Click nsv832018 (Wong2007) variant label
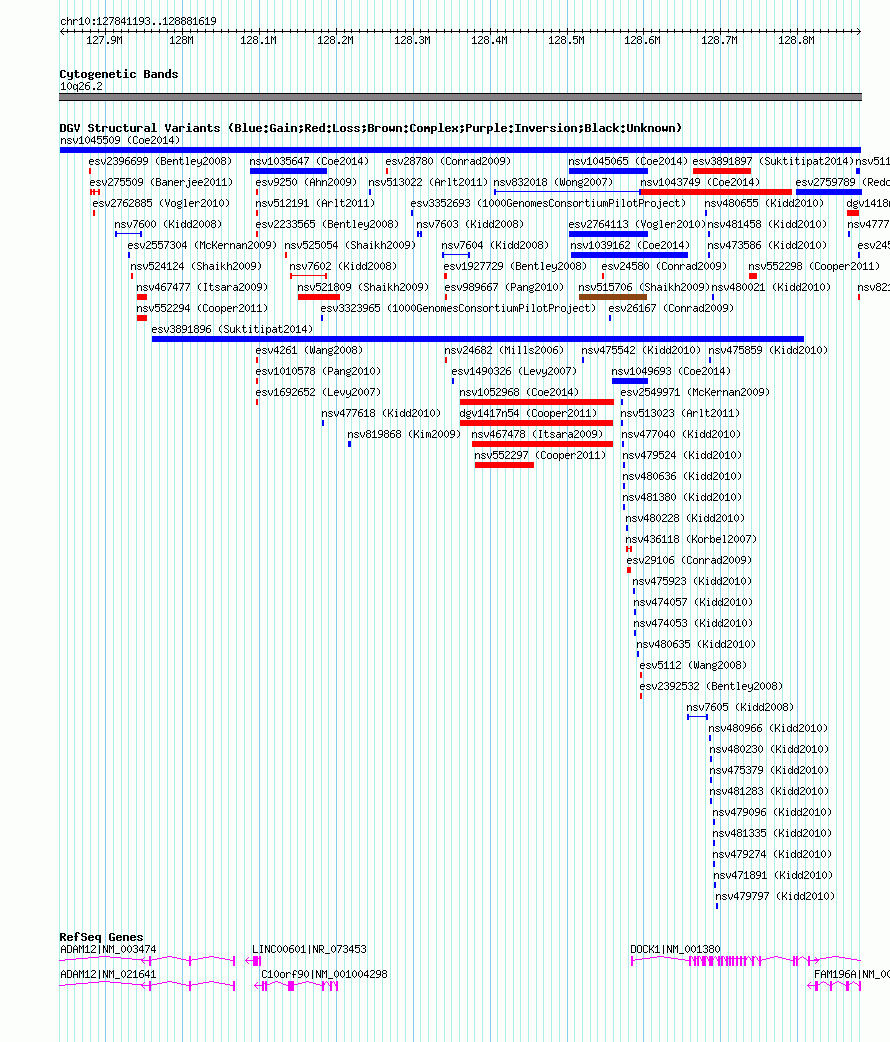This screenshot has width=890, height=1042. pos(553,182)
